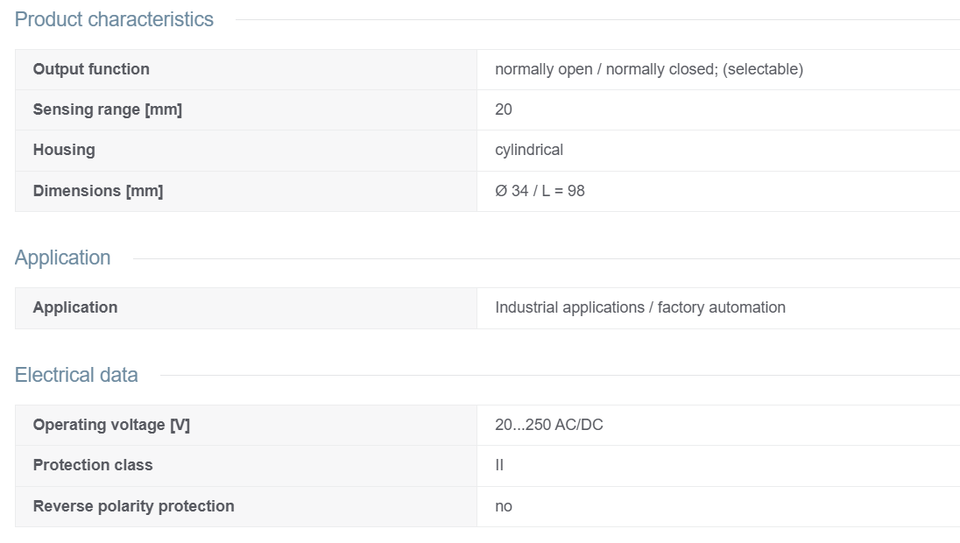Image resolution: width=960 pixels, height=543 pixels.
Task: Select the Application row label in table
Action: click(75, 307)
